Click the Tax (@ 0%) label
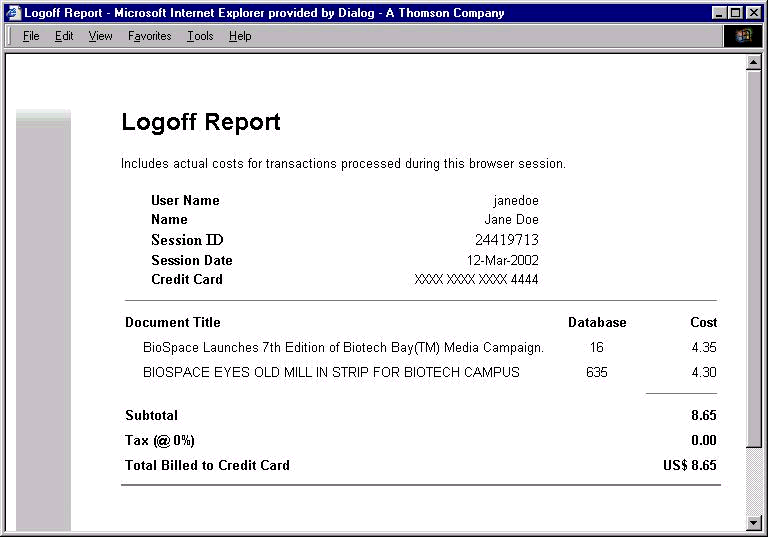This screenshot has width=768, height=537. (x=160, y=440)
